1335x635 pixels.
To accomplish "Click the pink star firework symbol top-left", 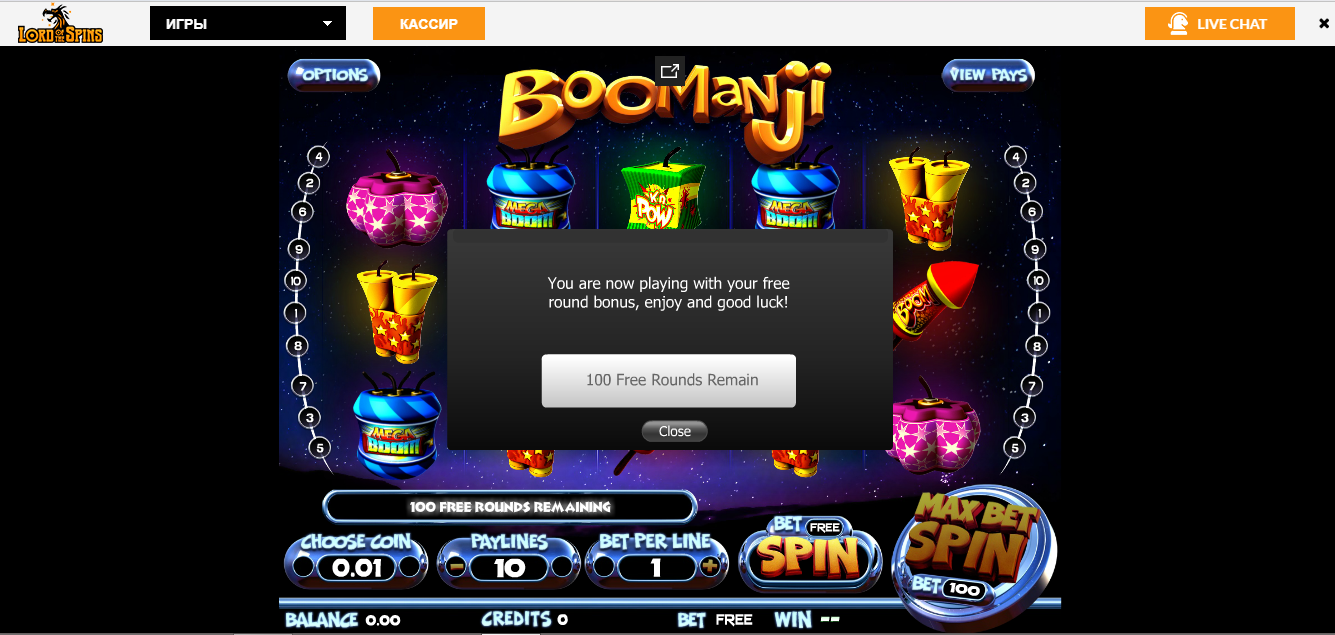I will [396, 202].
